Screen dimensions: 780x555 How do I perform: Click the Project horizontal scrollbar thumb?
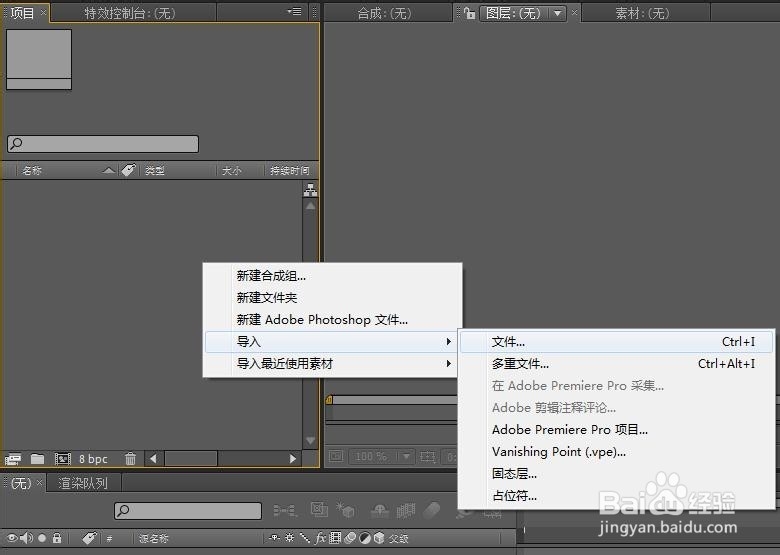pos(191,459)
